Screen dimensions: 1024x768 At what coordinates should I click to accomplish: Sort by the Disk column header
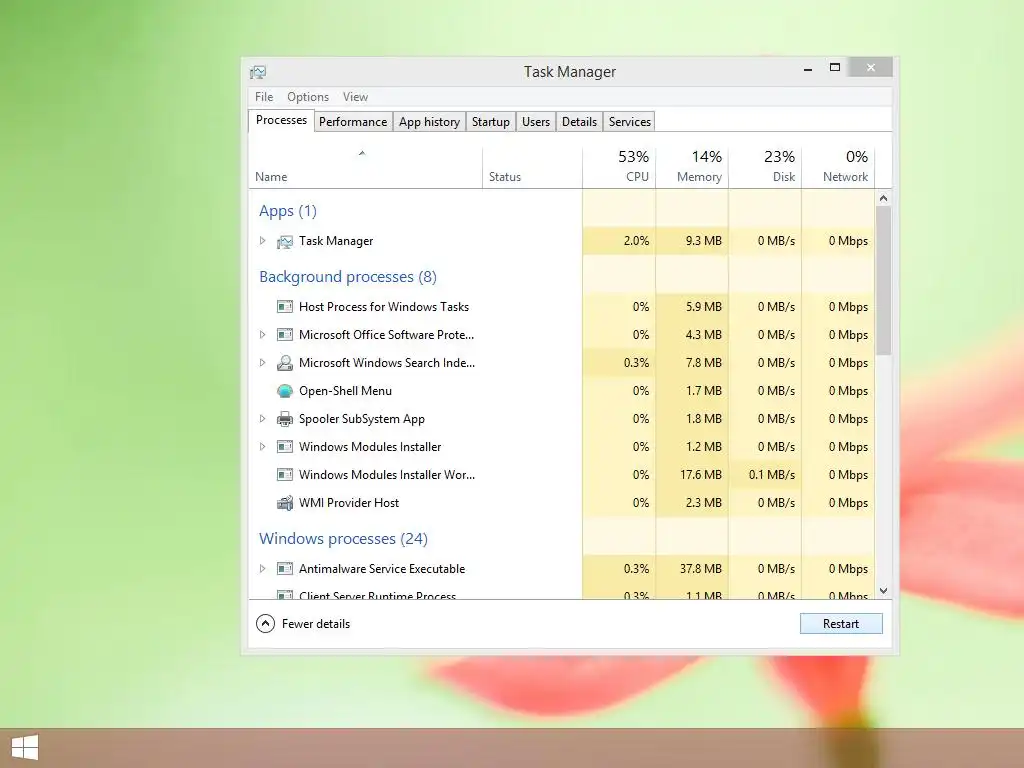(765, 168)
